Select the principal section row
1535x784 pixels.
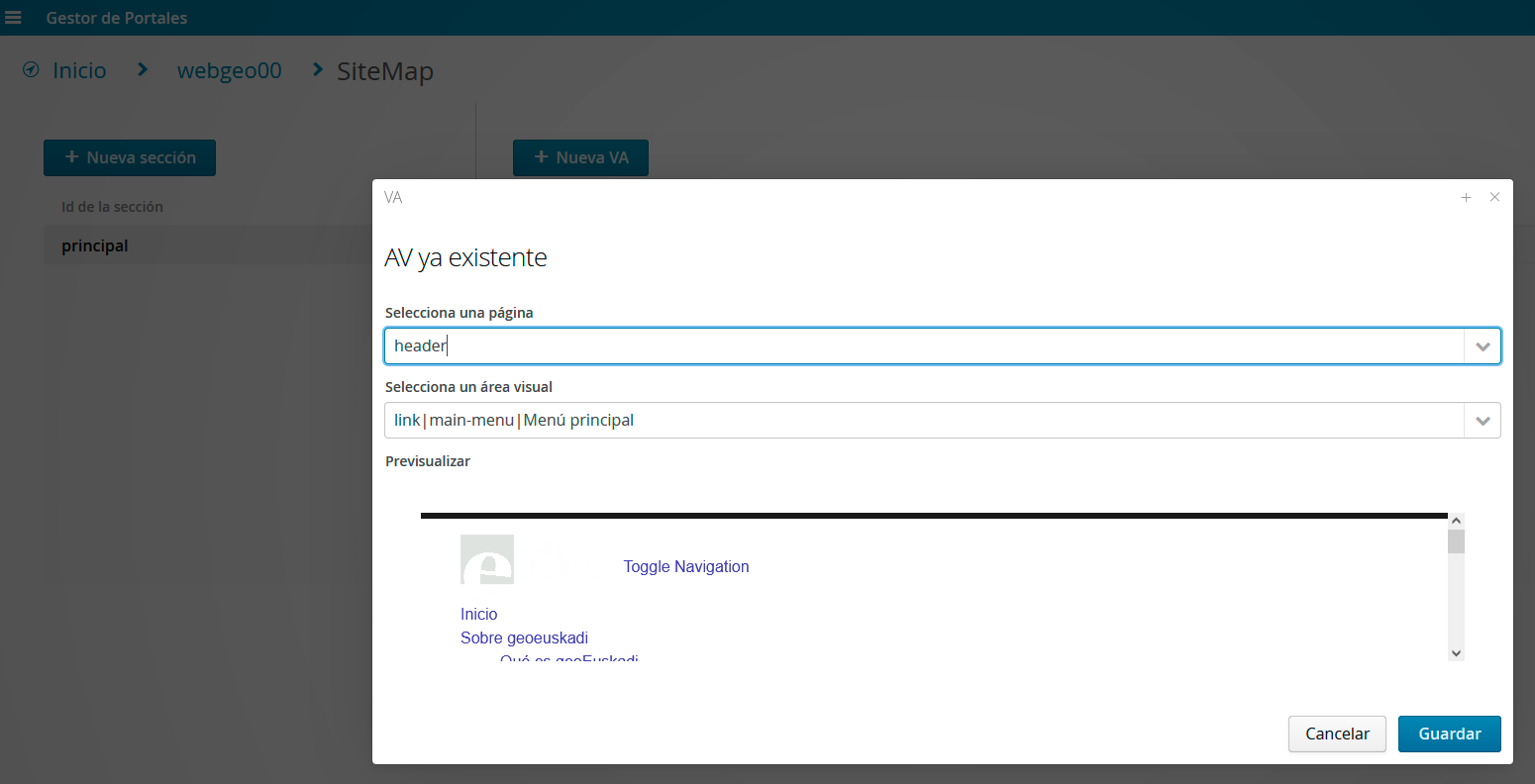[208, 245]
